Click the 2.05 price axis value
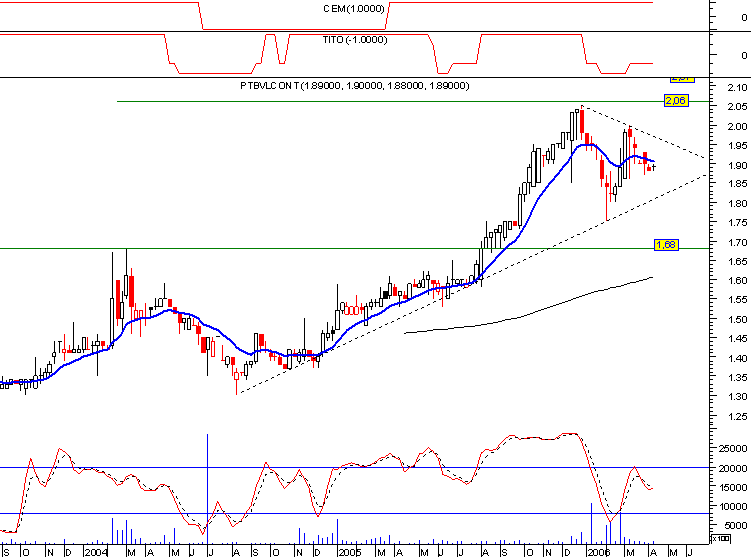The width and height of the screenshot is (751, 557). tap(737, 107)
